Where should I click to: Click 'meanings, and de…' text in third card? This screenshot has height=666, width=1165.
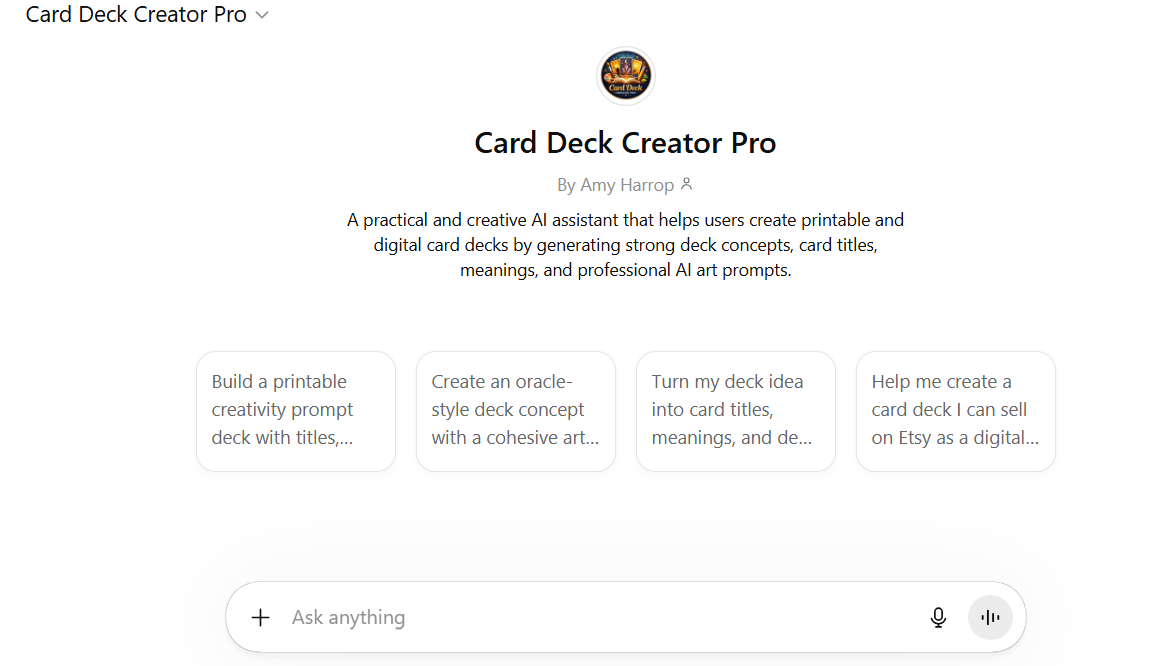(731, 437)
